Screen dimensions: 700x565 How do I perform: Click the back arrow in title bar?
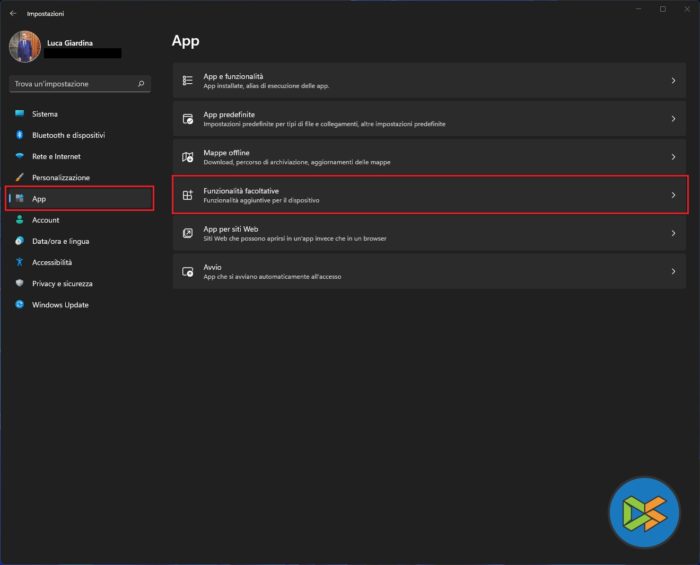pyautogui.click(x=13, y=14)
